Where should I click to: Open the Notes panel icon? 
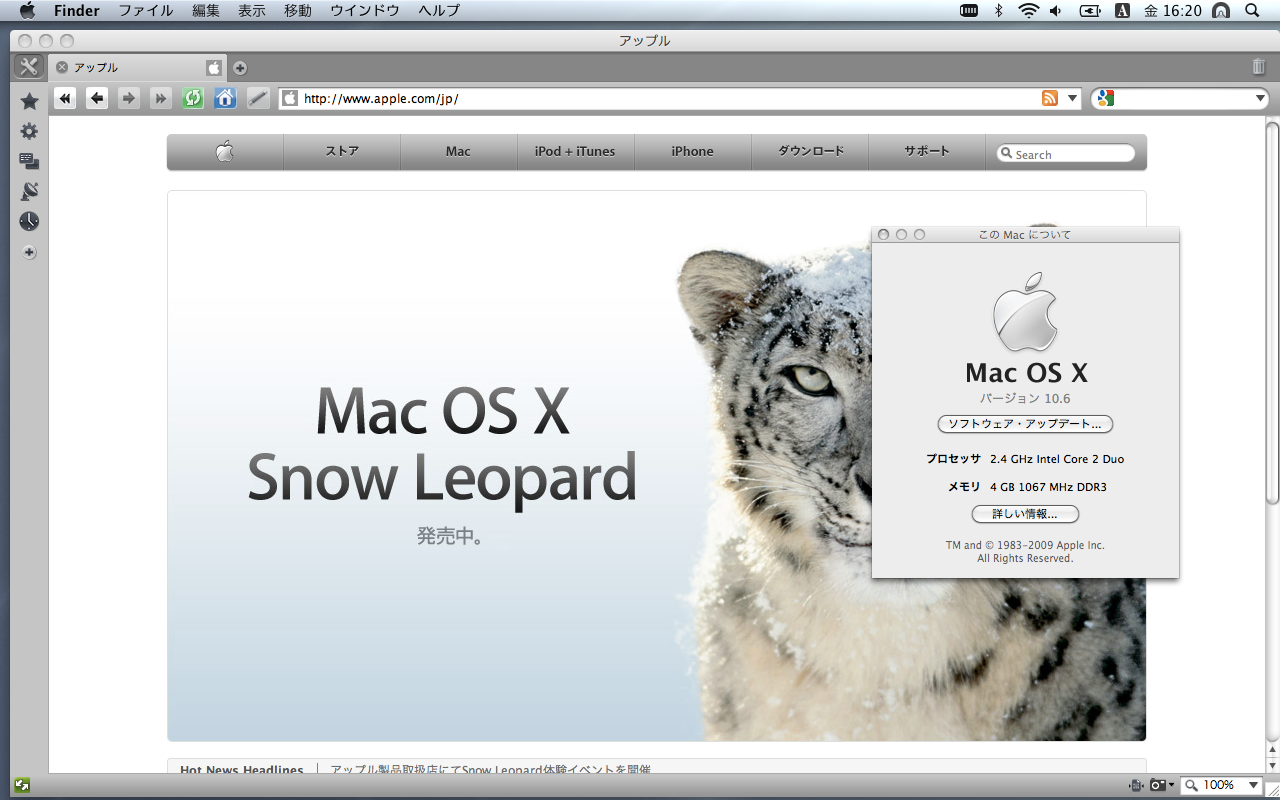coord(29,161)
